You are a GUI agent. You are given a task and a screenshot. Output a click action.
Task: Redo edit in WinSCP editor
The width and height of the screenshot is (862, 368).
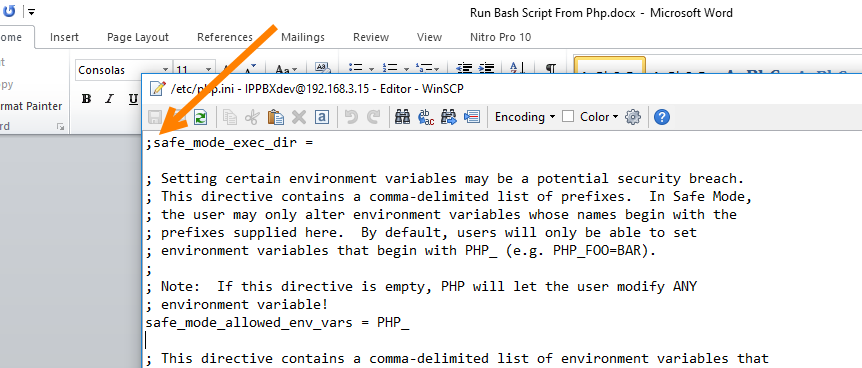click(374, 117)
